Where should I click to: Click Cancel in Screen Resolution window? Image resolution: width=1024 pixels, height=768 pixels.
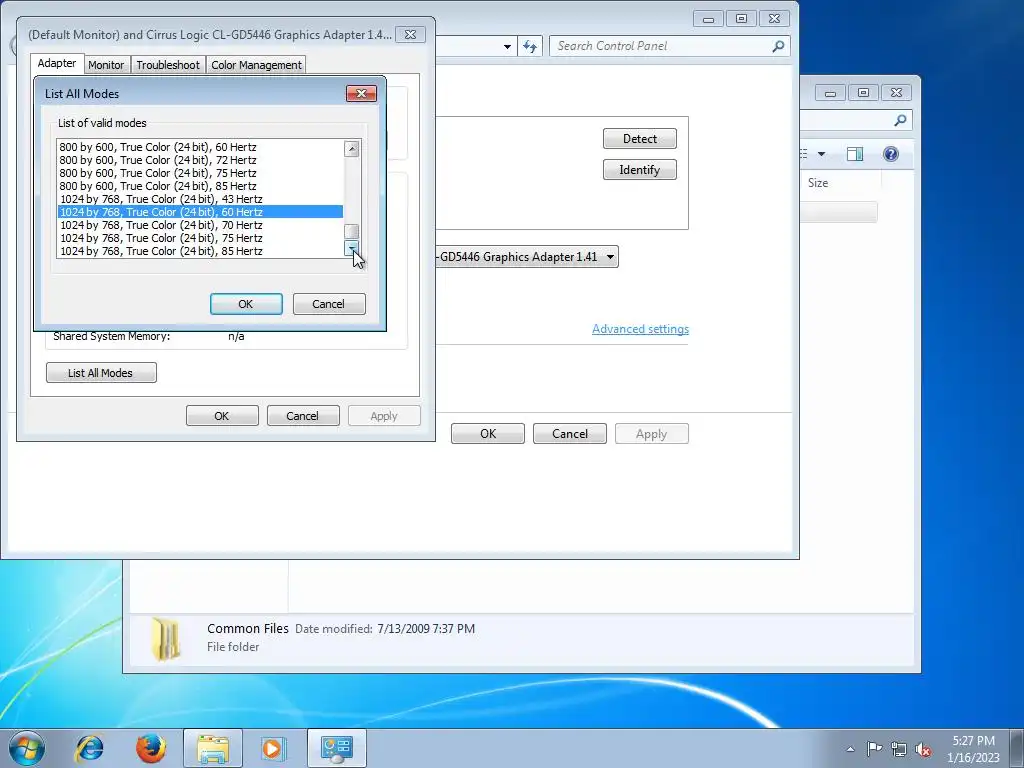pyautogui.click(x=569, y=434)
